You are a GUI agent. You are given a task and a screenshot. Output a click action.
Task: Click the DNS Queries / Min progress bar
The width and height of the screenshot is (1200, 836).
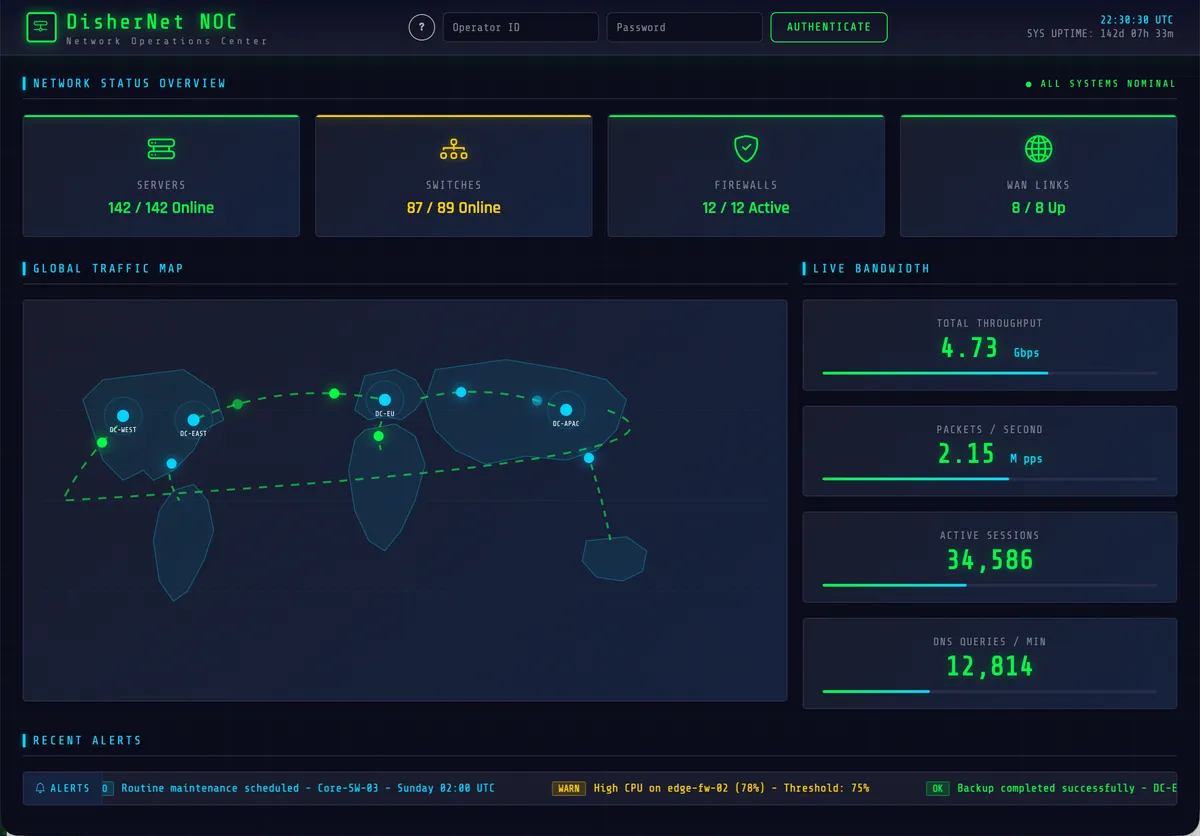pyautogui.click(x=990, y=691)
